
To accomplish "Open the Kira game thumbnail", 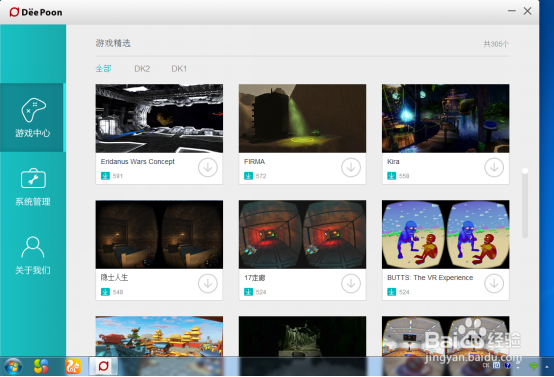I will pos(446,118).
